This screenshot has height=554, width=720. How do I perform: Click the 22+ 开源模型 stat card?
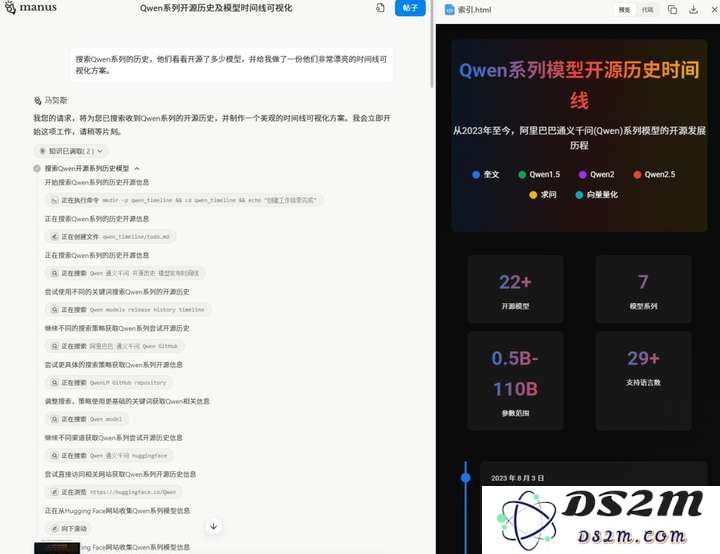[515, 289]
